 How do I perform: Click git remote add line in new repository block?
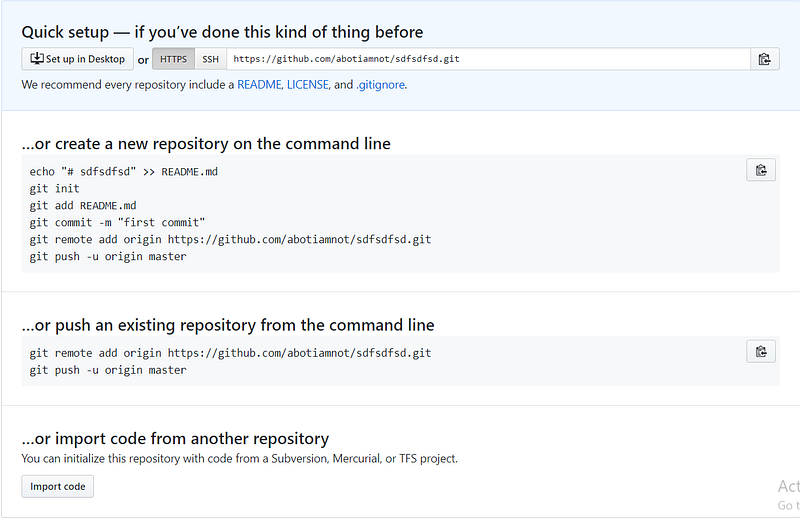pos(230,239)
